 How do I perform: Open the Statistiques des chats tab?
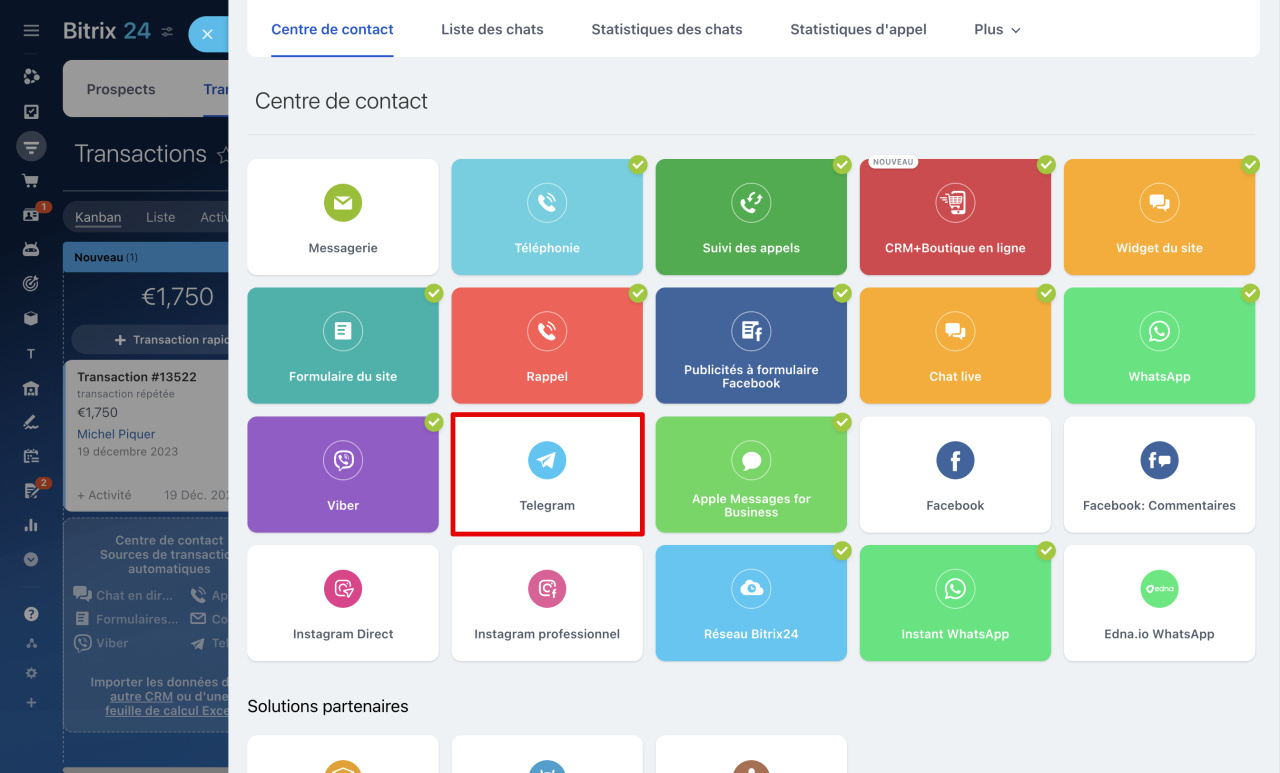(x=667, y=30)
